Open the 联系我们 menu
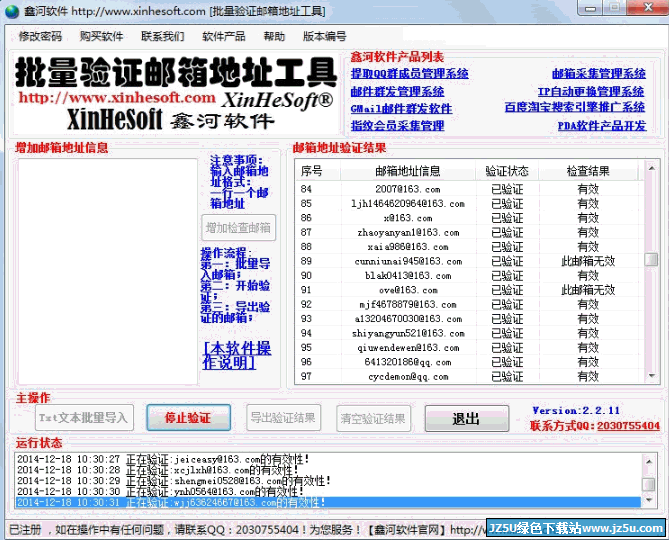Screen dimensions: 669x540 coord(163,36)
